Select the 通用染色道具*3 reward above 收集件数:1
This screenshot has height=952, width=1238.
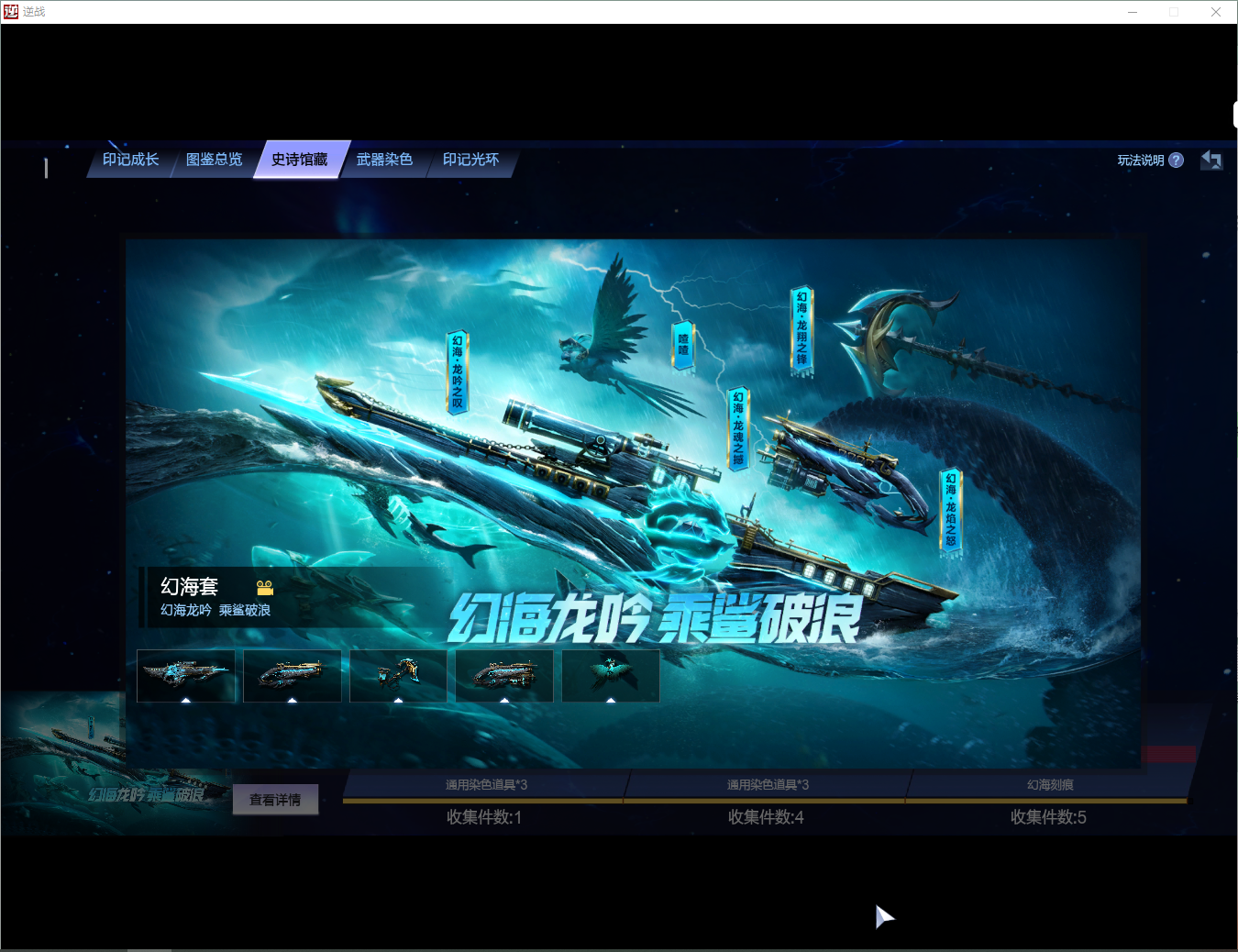pos(486,785)
